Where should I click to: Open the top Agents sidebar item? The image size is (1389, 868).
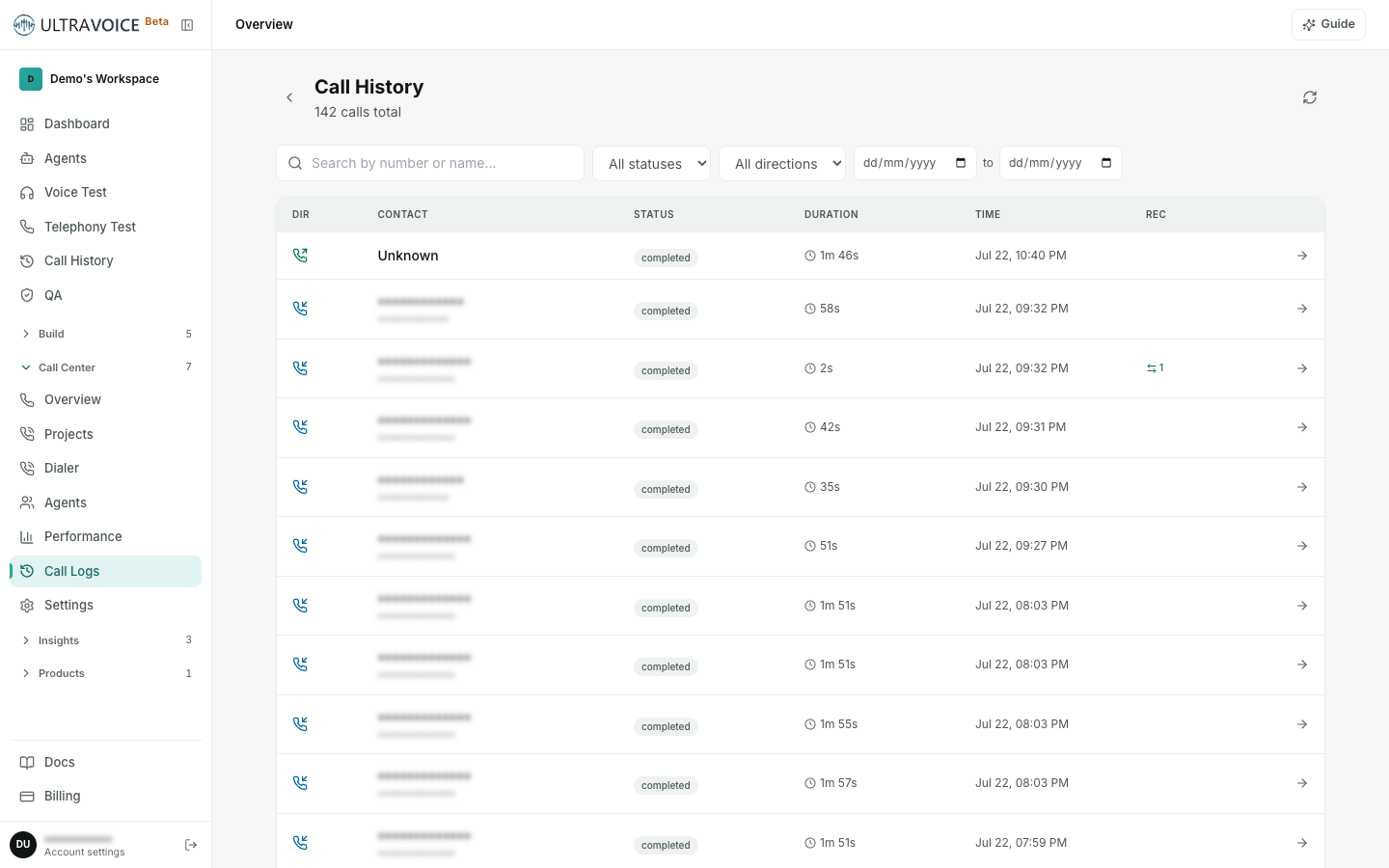point(105,158)
